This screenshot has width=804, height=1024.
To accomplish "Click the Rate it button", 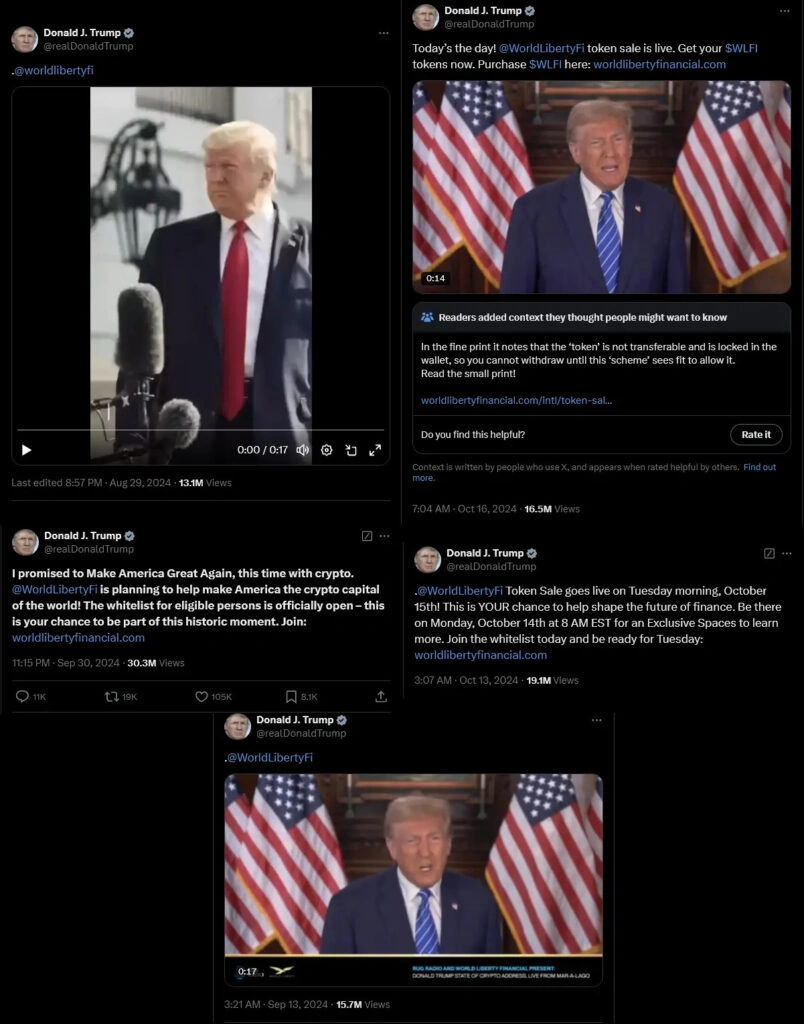I will pos(756,434).
